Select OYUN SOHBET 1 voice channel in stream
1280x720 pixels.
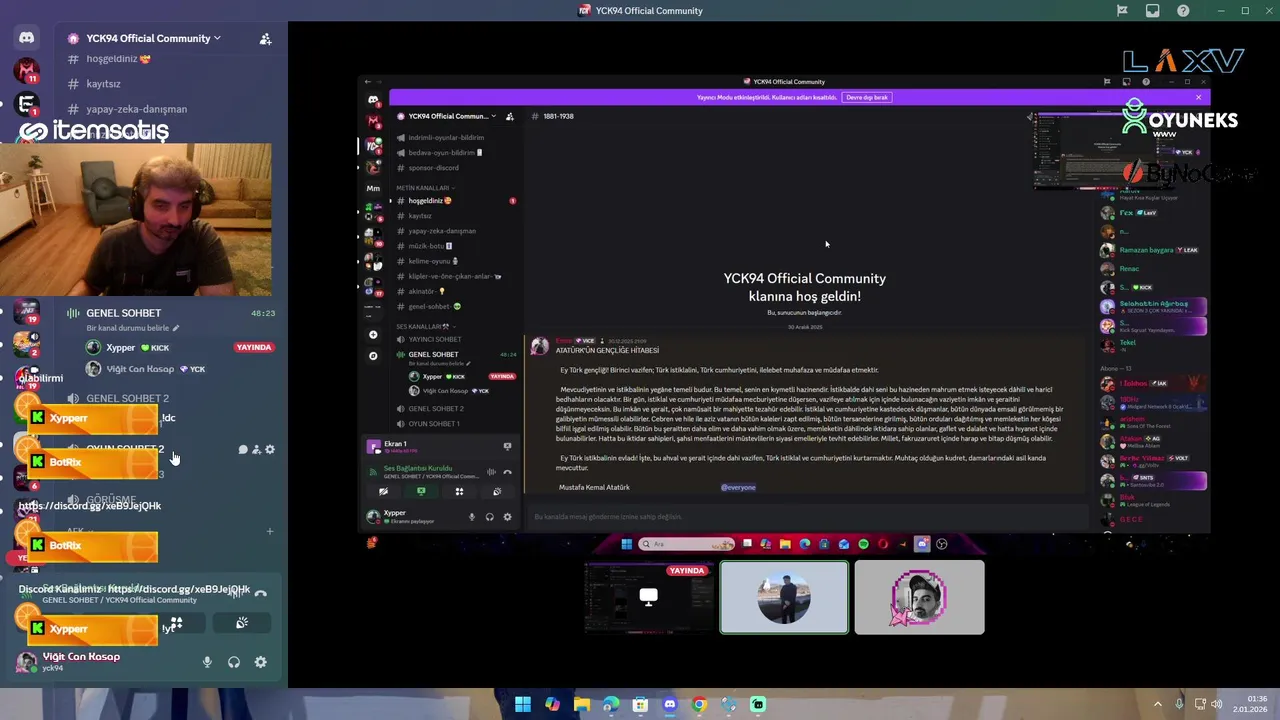(x=434, y=424)
